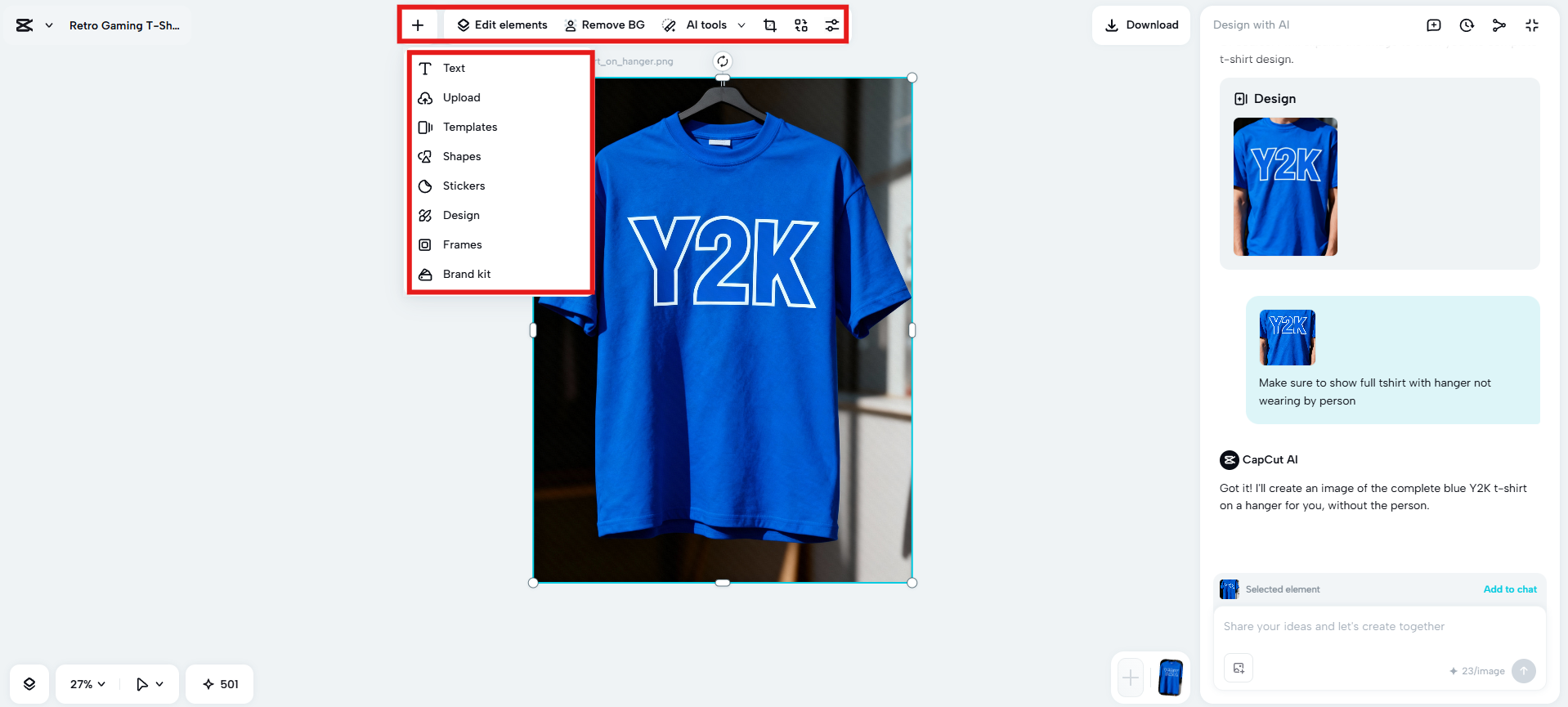The width and height of the screenshot is (1568, 707).
Task: Open Edit elements tool
Action: pyautogui.click(x=502, y=25)
